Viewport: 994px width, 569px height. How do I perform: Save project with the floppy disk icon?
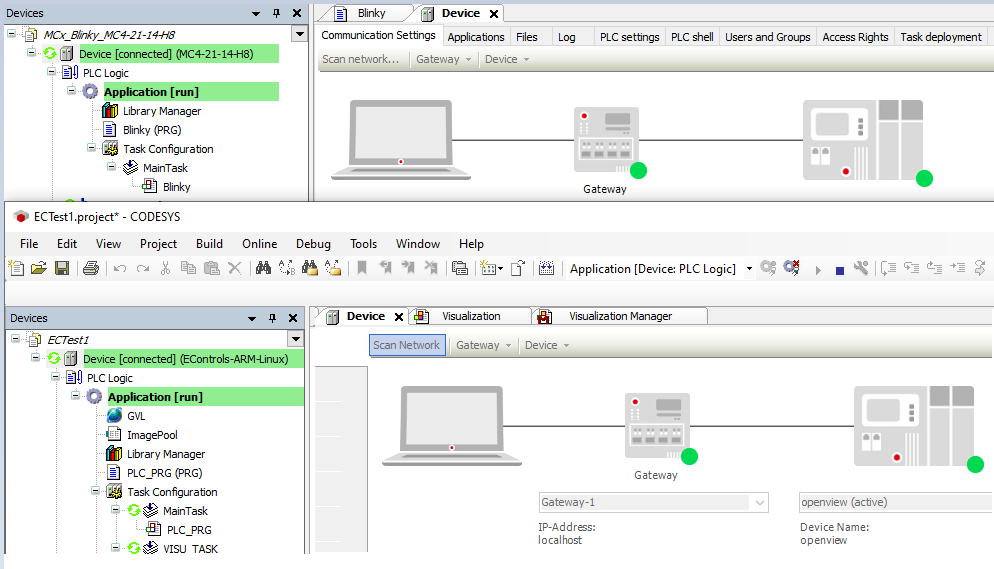coord(61,268)
